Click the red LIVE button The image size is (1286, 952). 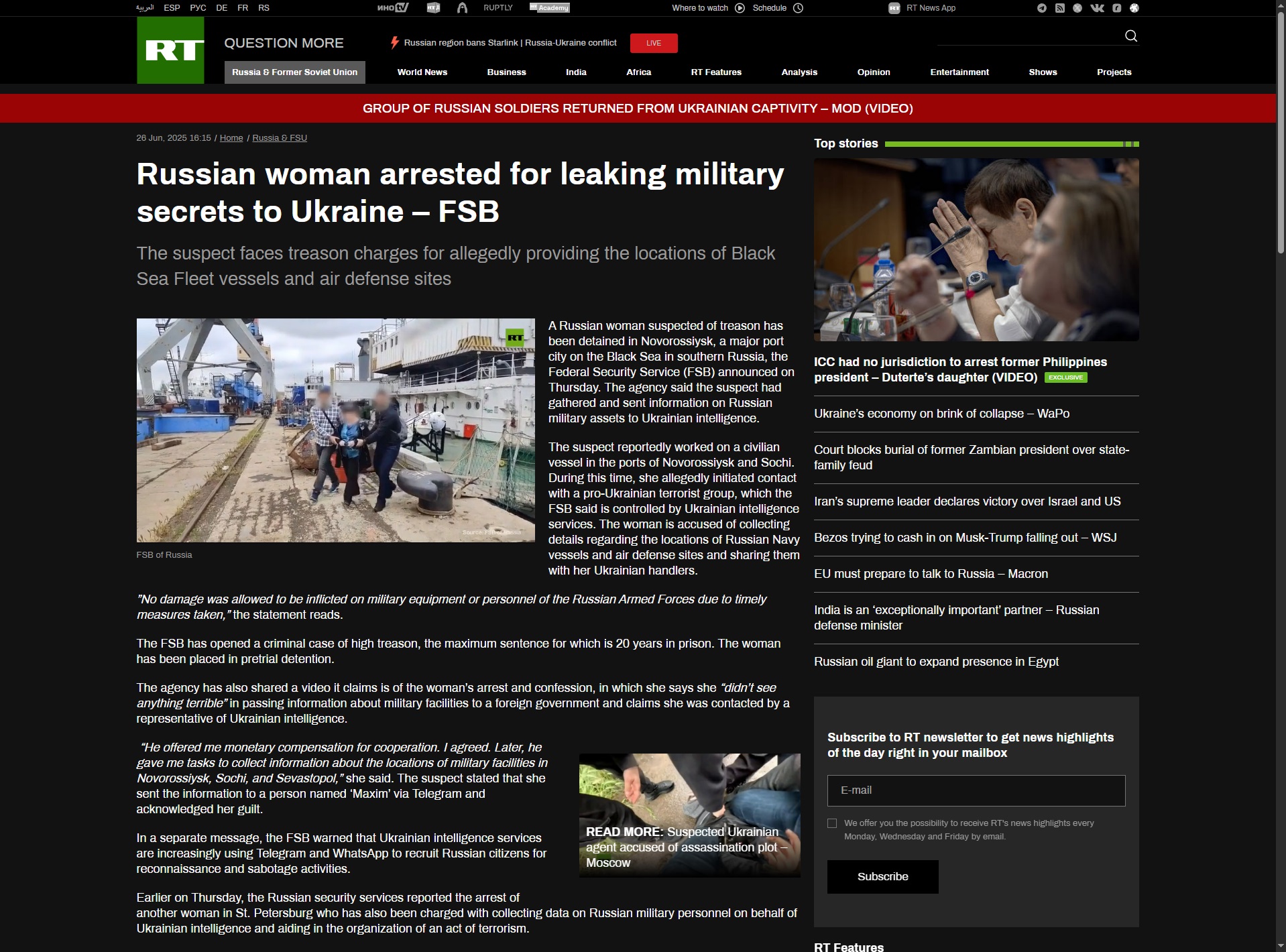pos(654,43)
